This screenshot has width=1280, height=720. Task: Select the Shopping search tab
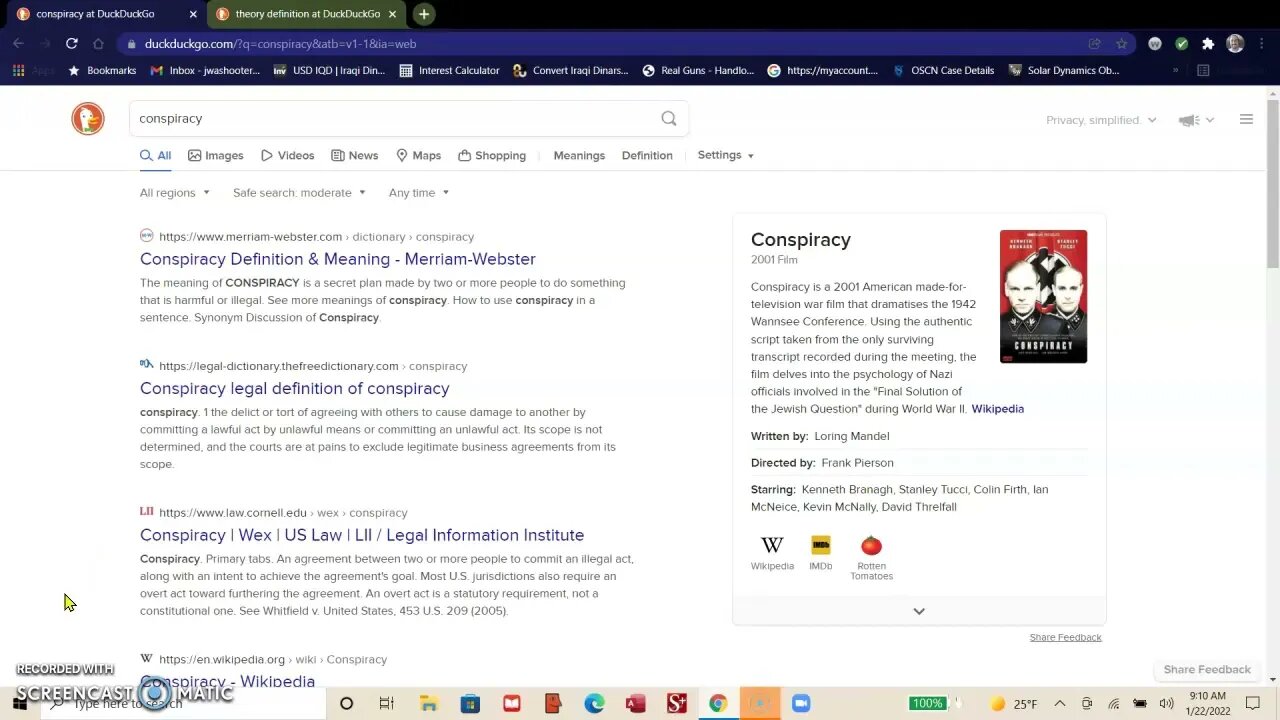492,156
